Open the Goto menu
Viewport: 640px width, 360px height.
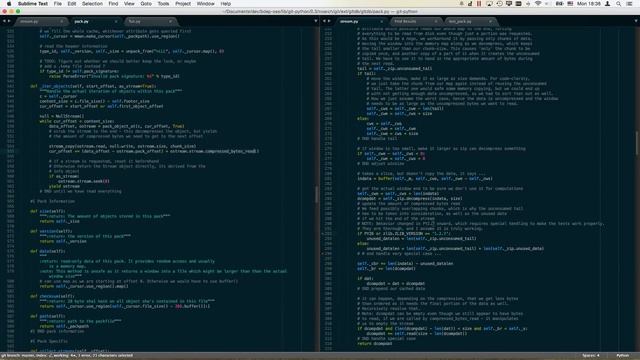(x=146, y=4)
